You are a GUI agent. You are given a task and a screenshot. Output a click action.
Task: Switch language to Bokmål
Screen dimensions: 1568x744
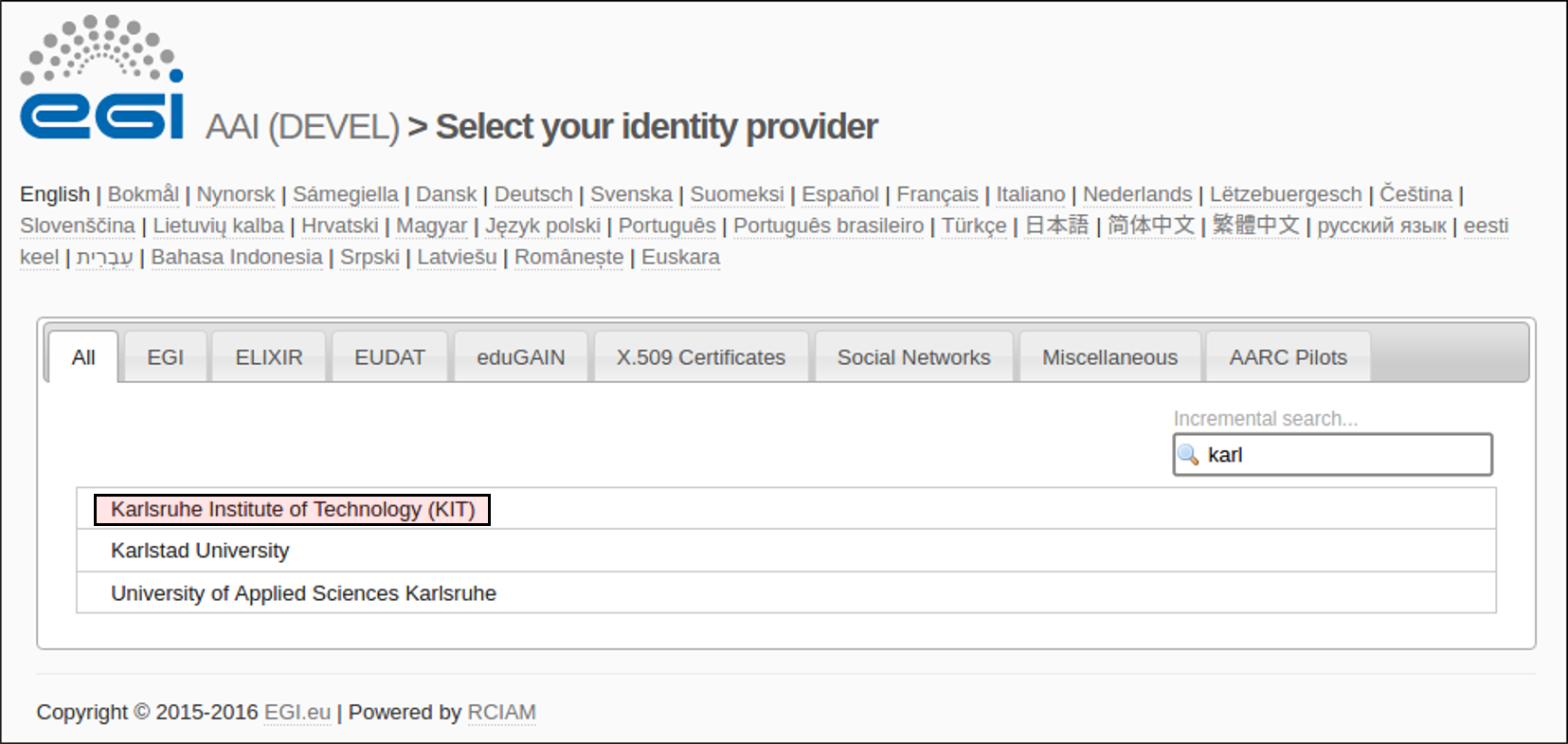coord(143,194)
